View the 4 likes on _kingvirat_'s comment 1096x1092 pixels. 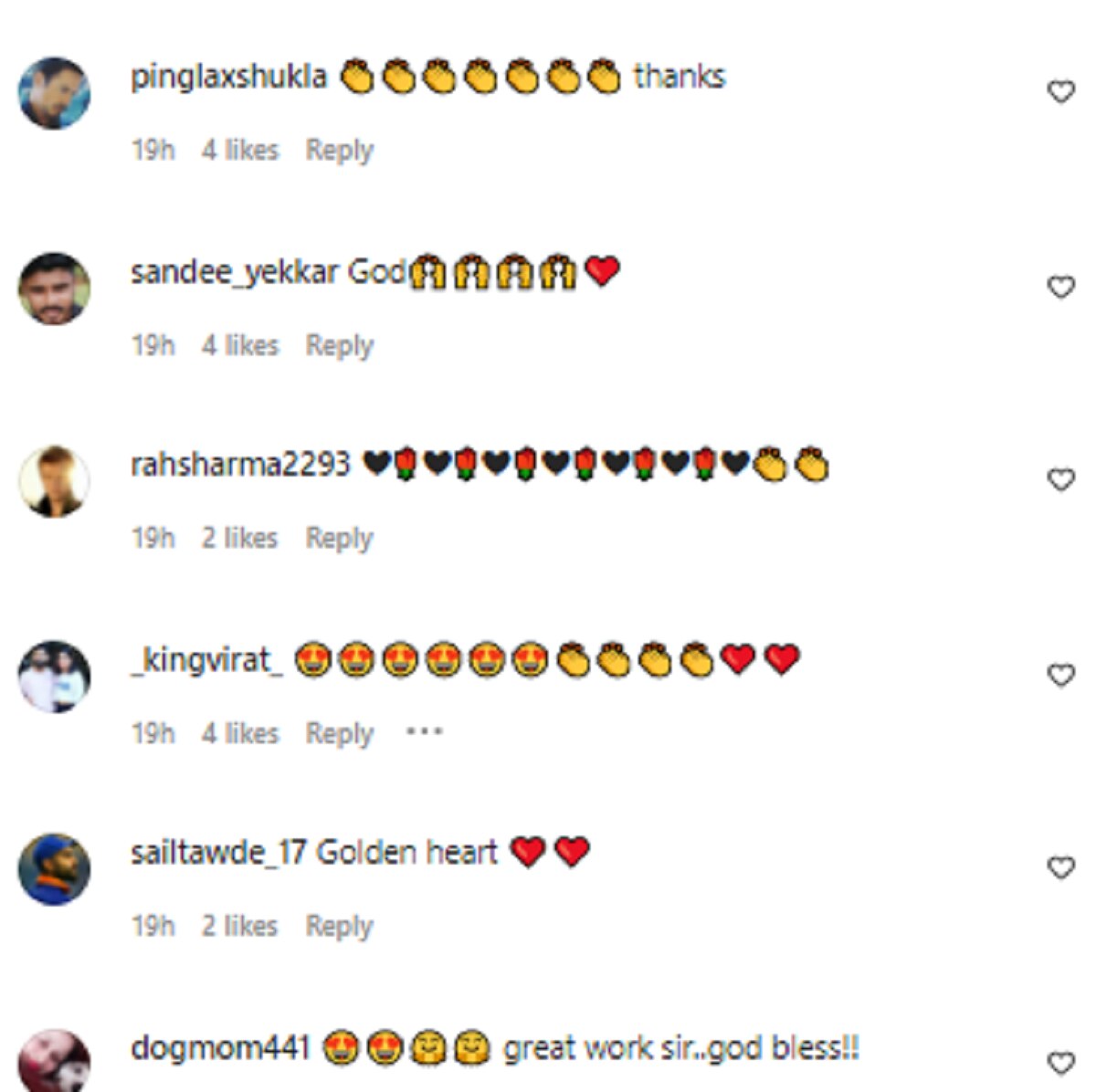point(240,733)
